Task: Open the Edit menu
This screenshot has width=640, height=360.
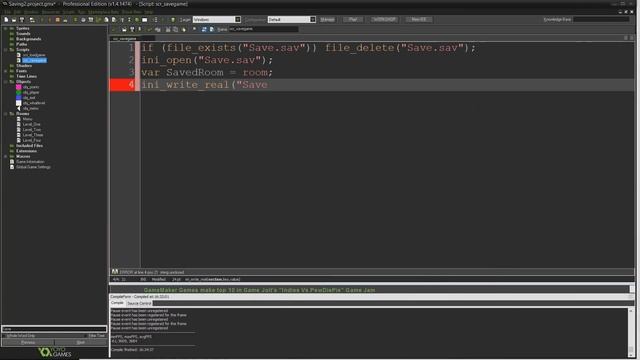Action: (18, 12)
